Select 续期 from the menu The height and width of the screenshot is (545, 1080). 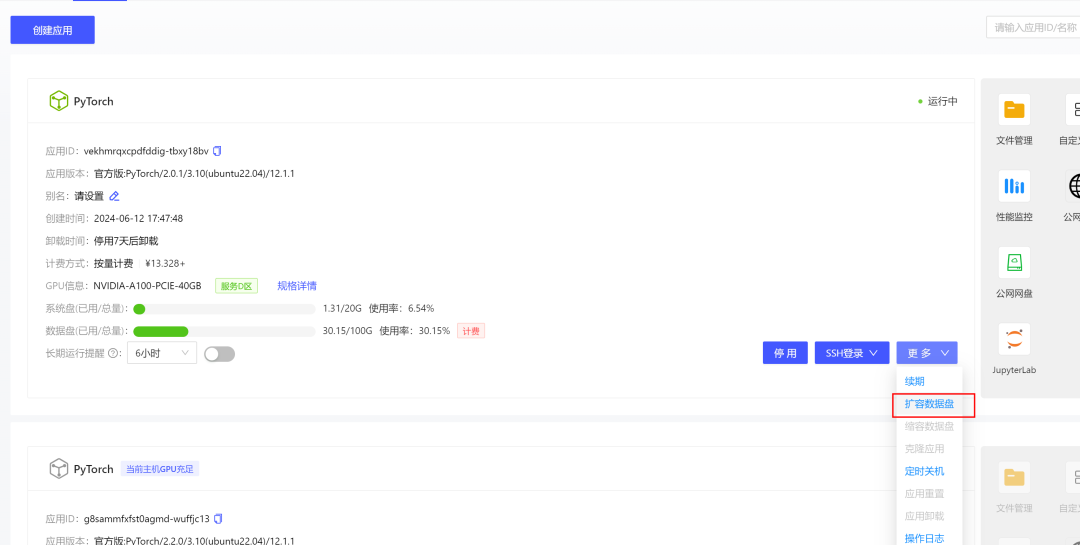(915, 381)
